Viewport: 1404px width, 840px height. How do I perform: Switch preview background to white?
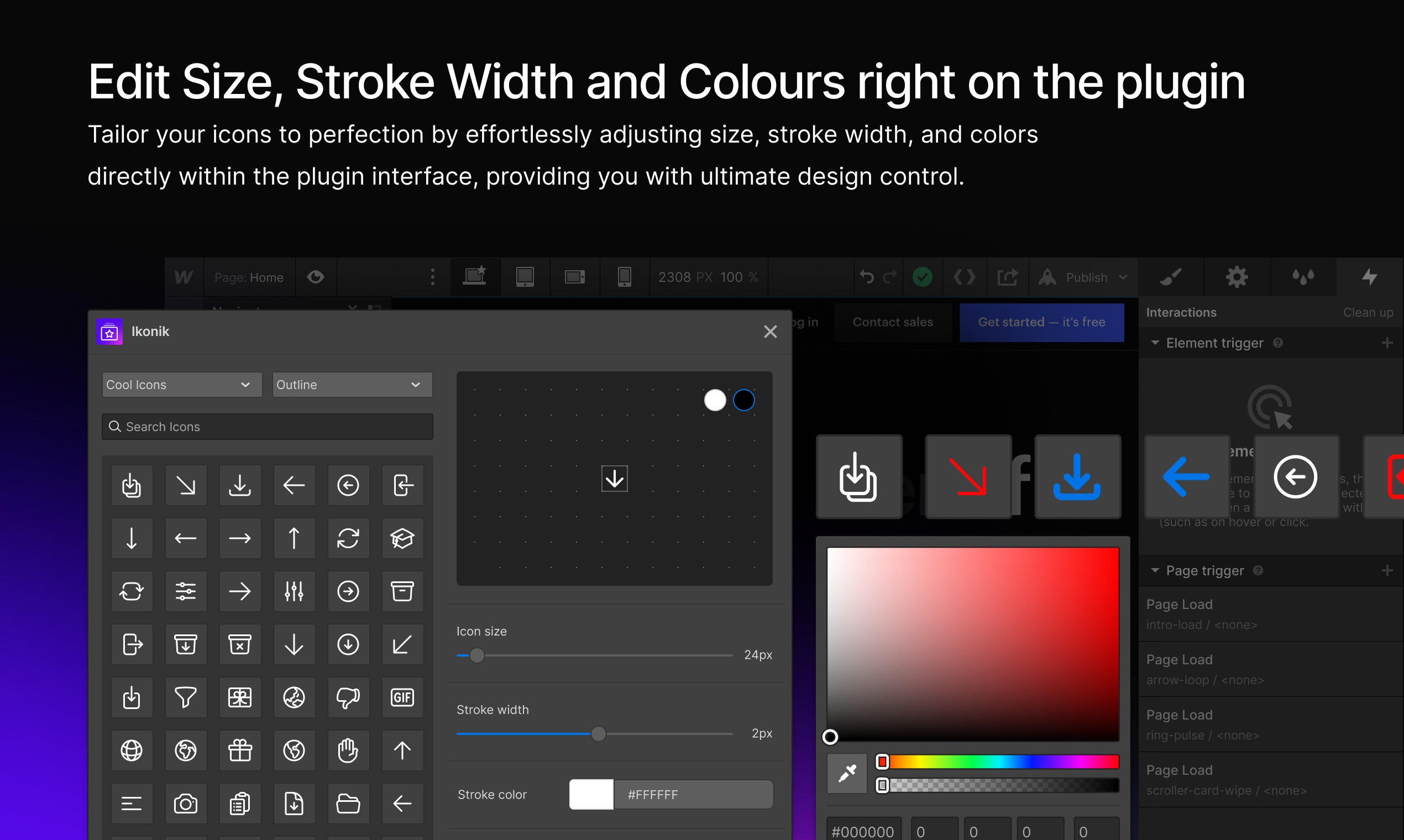coord(715,400)
